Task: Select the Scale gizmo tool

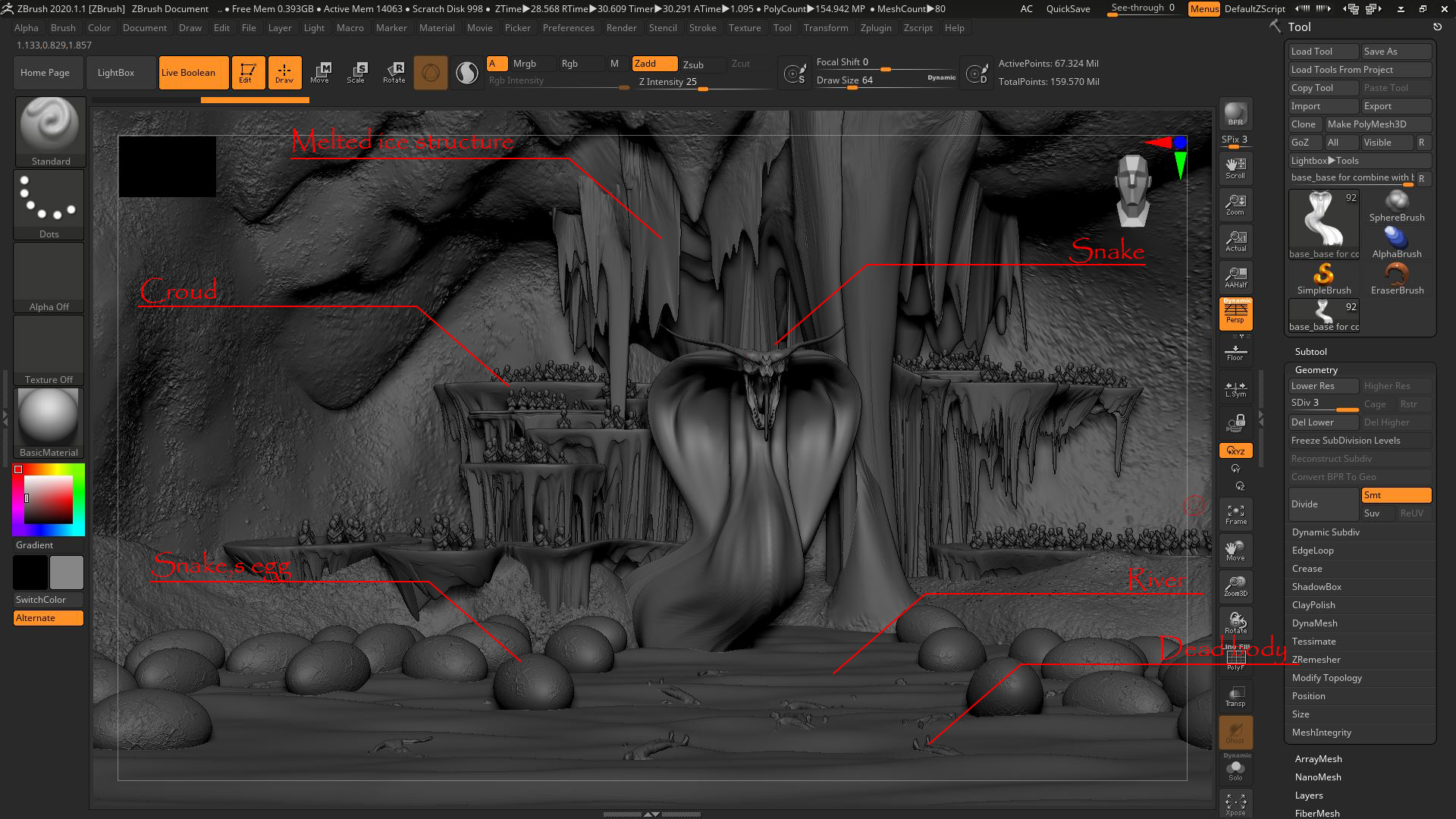Action: (356, 73)
